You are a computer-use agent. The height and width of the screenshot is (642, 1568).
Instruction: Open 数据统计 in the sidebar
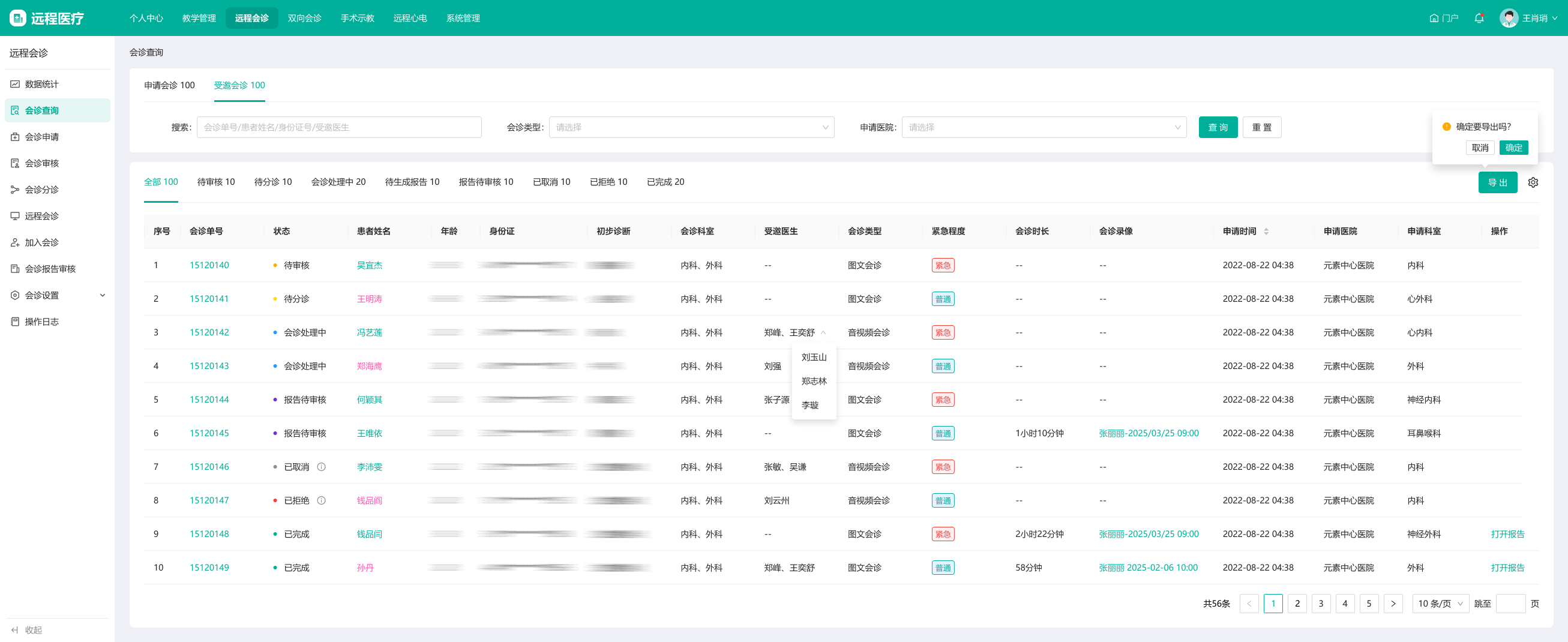(x=41, y=84)
